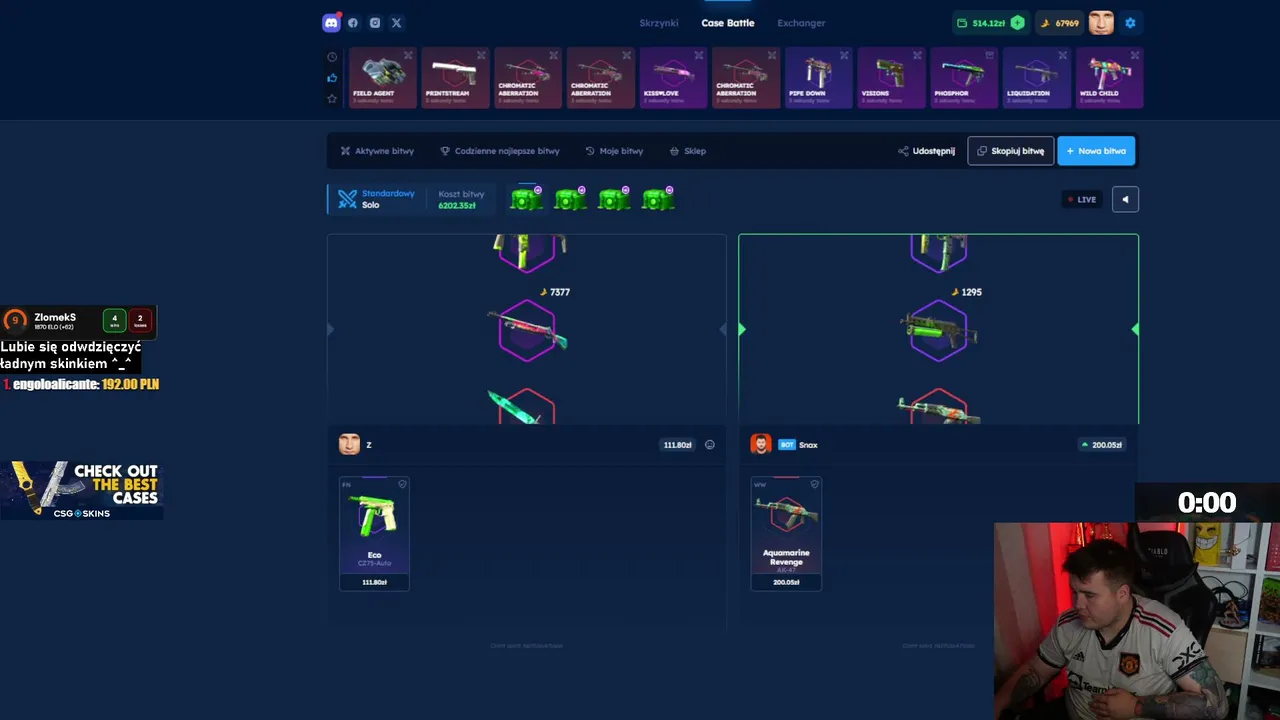This screenshot has width=1280, height=720.
Task: Open the Phosphor drop card
Action: click(965, 77)
